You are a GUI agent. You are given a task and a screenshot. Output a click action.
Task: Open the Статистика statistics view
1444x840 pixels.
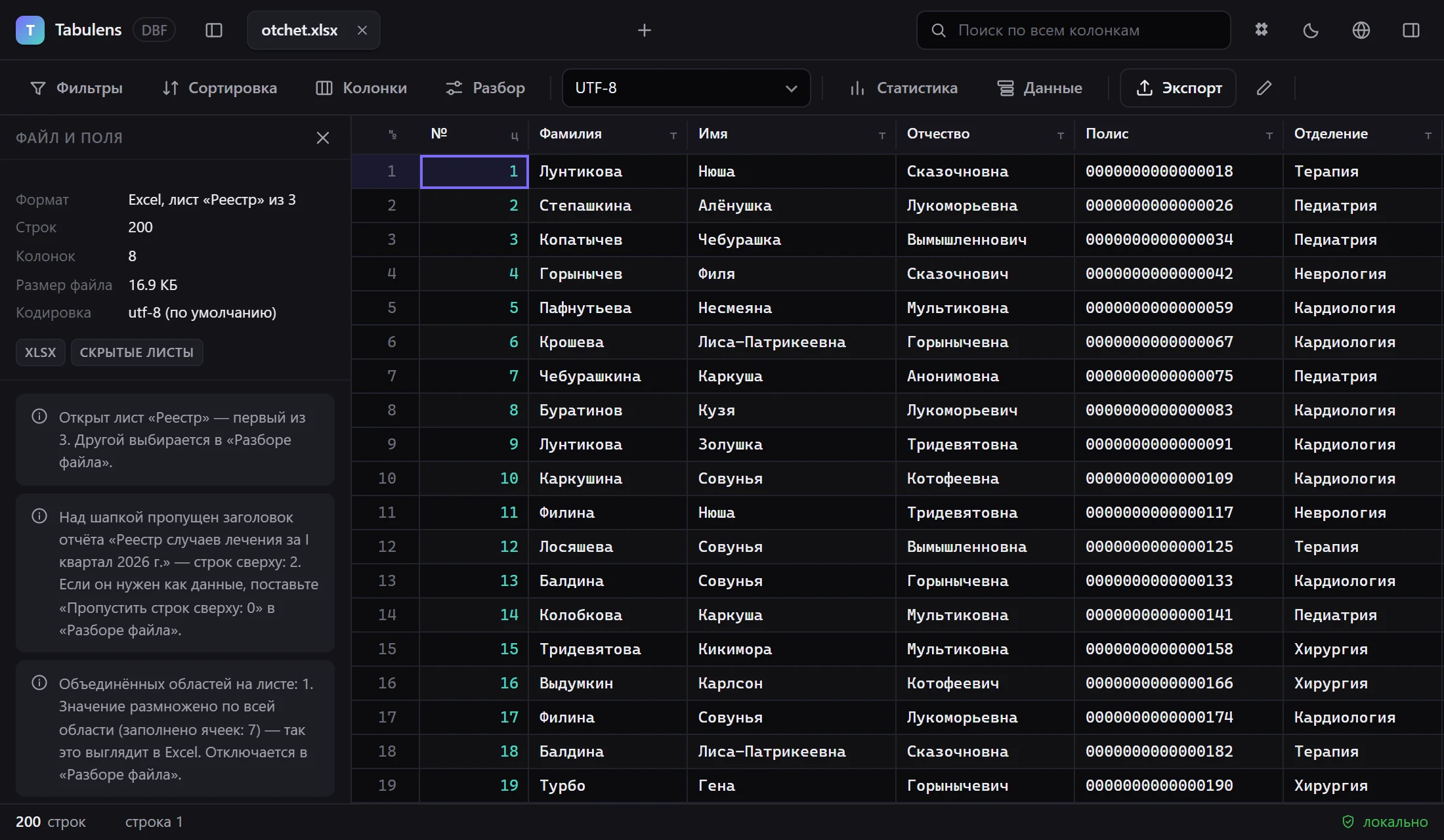pos(904,88)
